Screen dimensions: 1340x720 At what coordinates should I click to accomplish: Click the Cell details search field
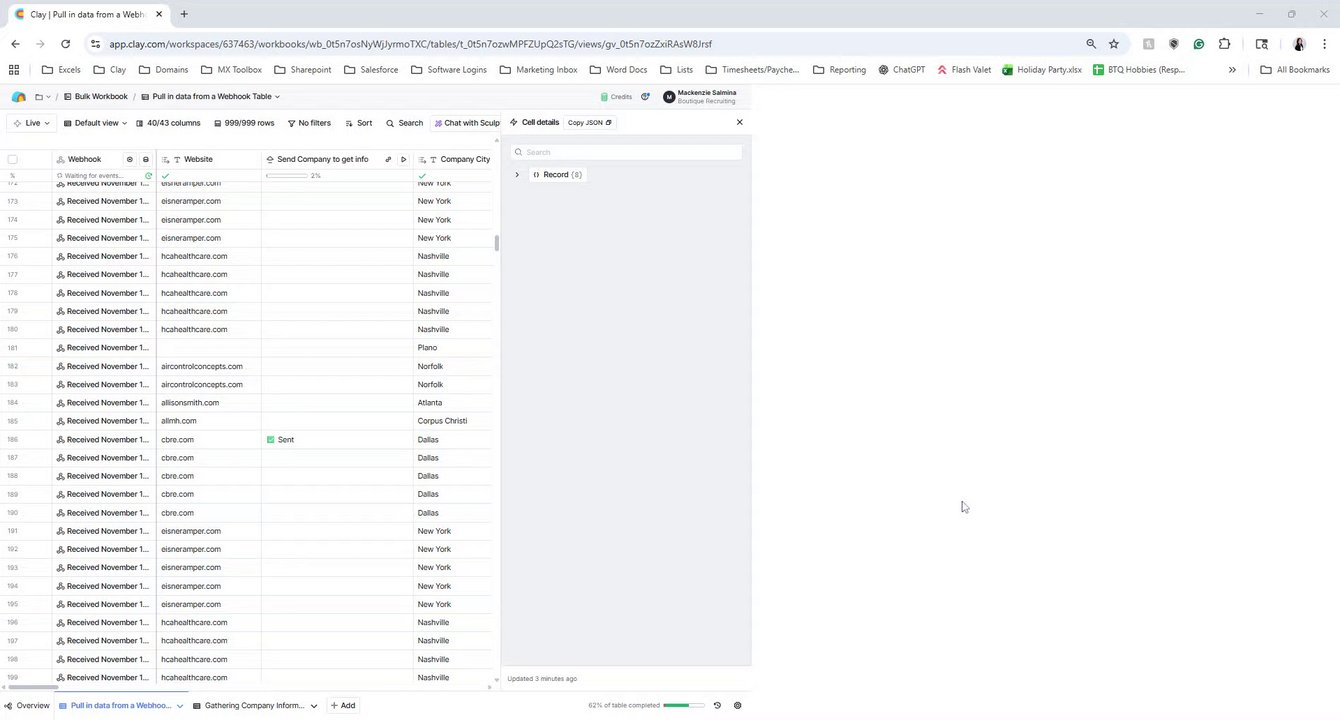click(627, 152)
